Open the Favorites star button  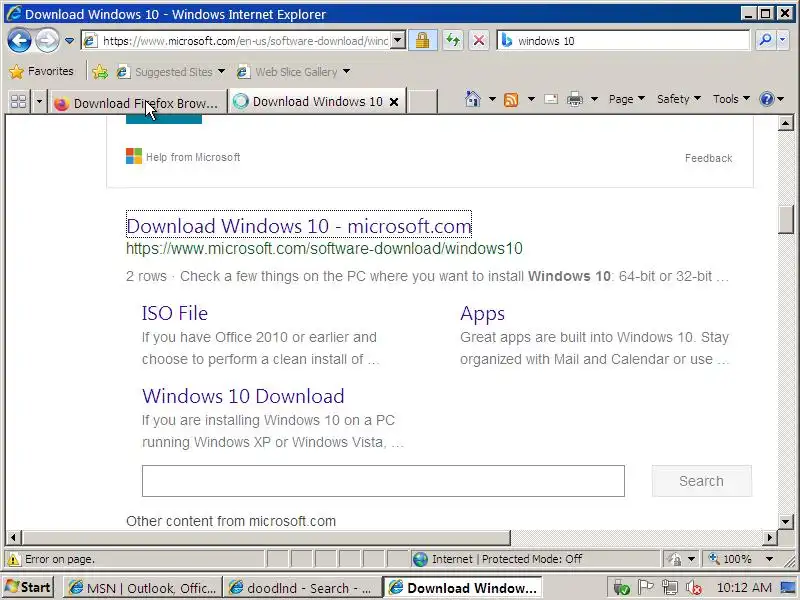click(41, 71)
